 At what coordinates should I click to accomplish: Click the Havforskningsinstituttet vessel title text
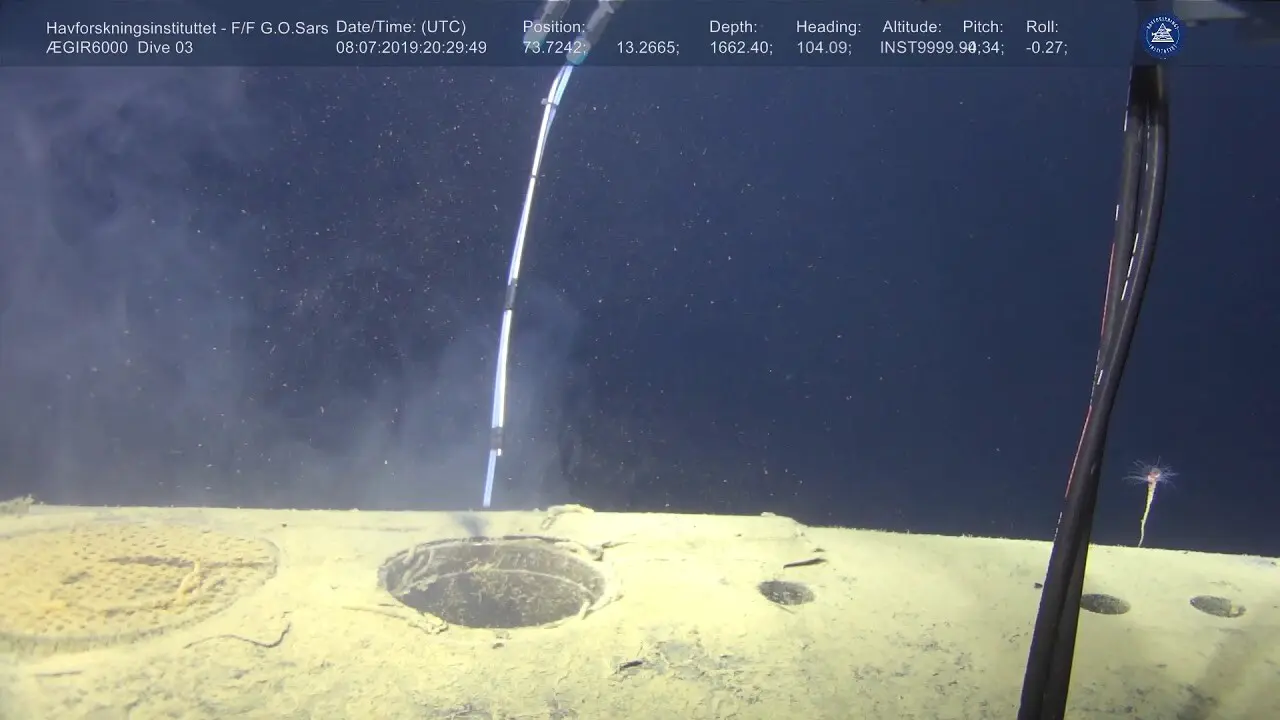[186, 27]
